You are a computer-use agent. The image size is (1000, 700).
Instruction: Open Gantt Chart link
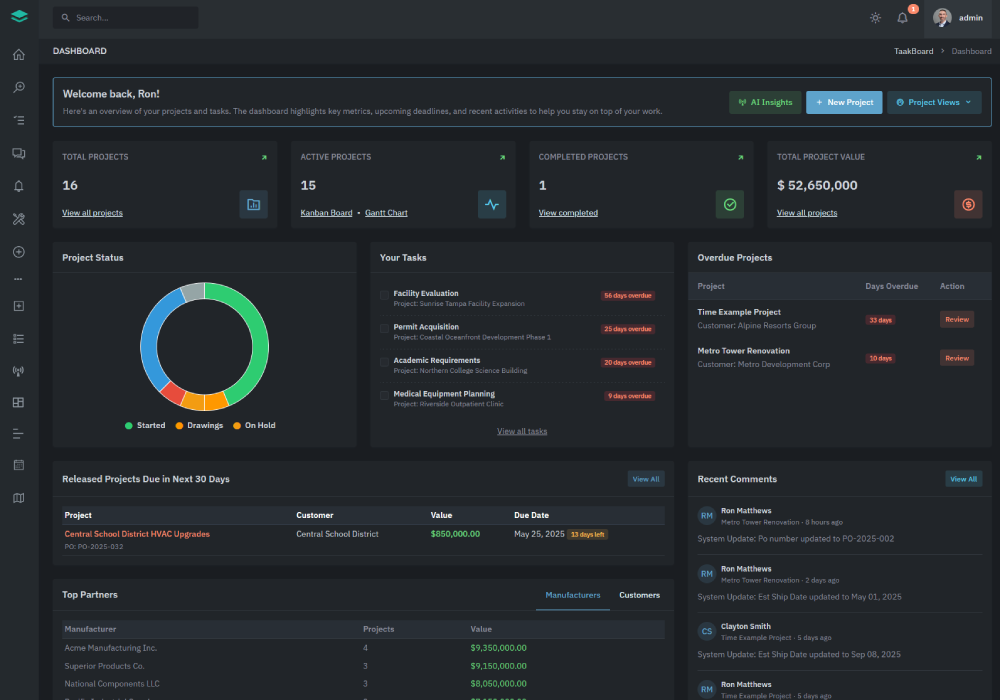click(x=386, y=213)
